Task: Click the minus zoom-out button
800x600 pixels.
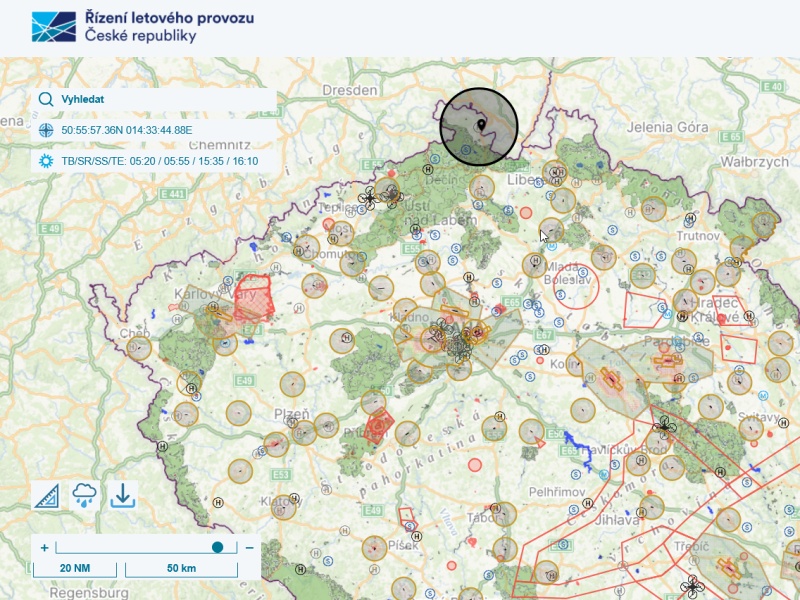Action: (x=249, y=547)
